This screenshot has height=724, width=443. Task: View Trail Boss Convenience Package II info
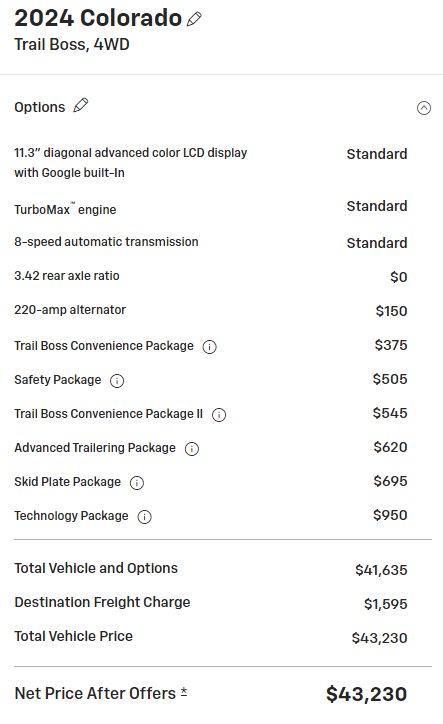[219, 415]
